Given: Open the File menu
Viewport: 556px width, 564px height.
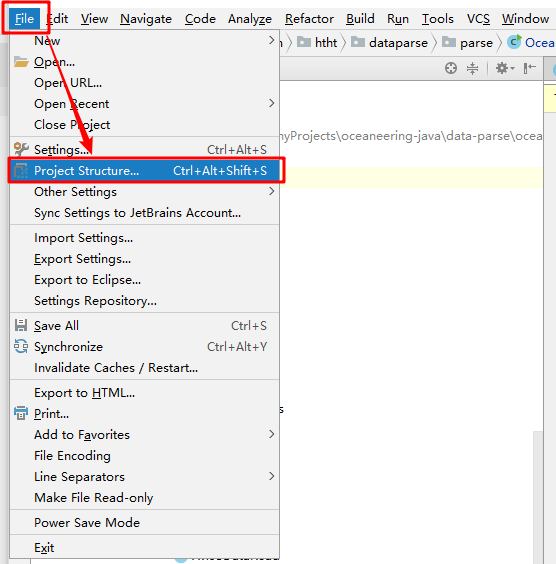Looking at the screenshot, I should click(24, 19).
